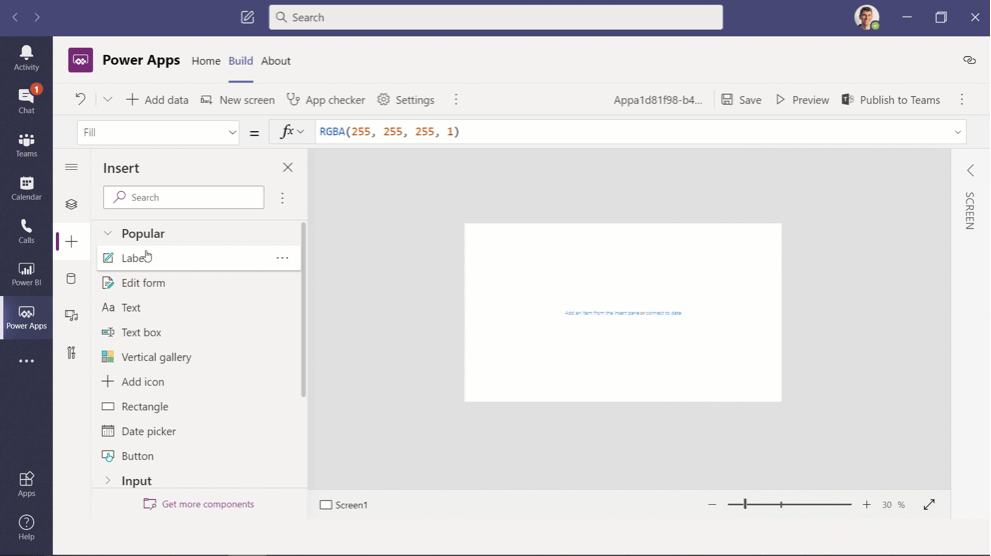
Task: Open the Tree view layers icon
Action: [x=71, y=205]
